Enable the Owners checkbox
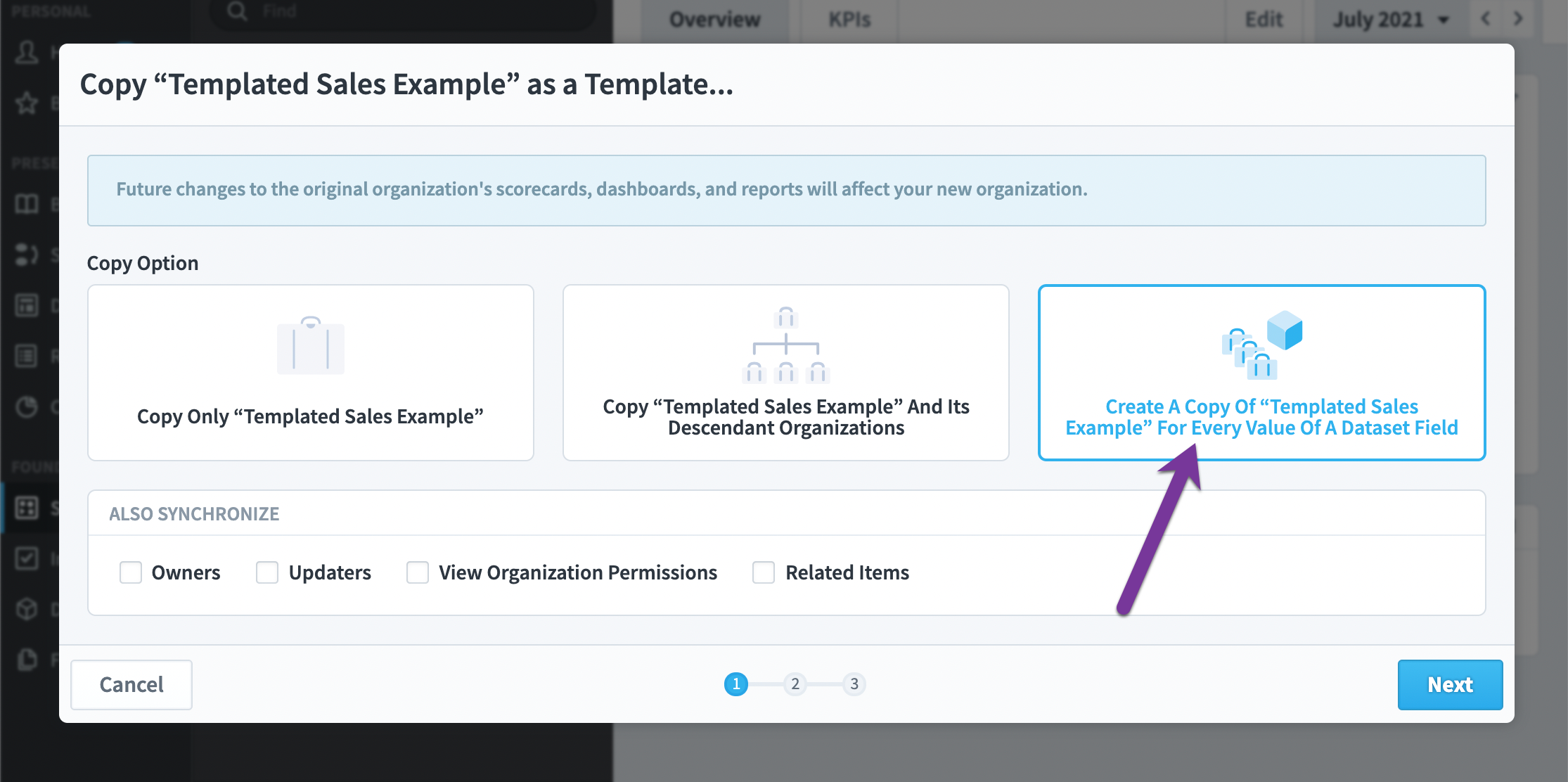Image resolution: width=1568 pixels, height=782 pixels. coord(131,572)
